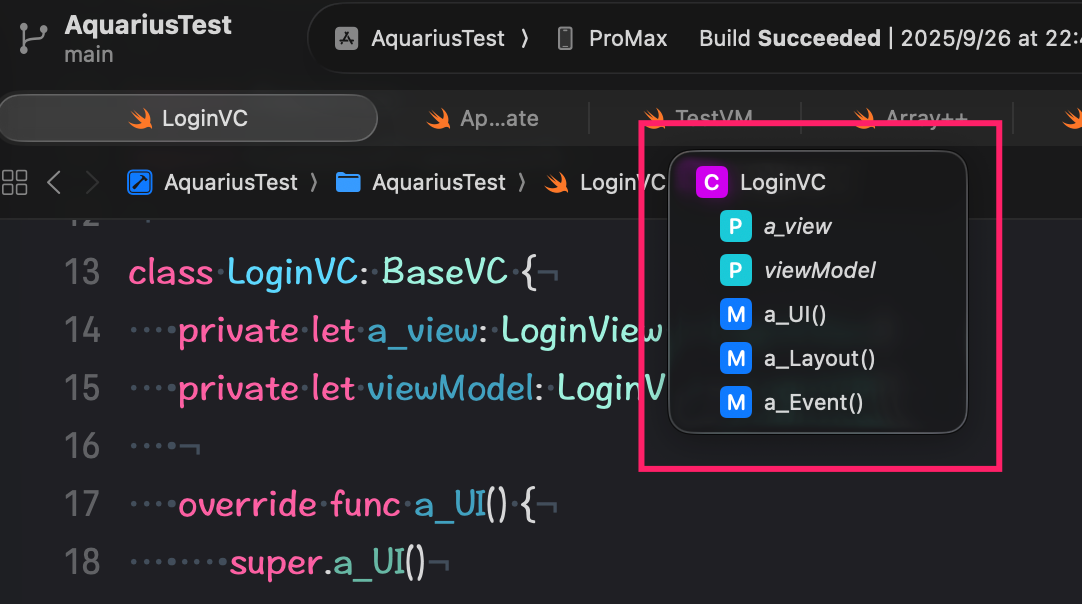The width and height of the screenshot is (1082, 604).
Task: Click the ProMax device icon
Action: (565, 39)
